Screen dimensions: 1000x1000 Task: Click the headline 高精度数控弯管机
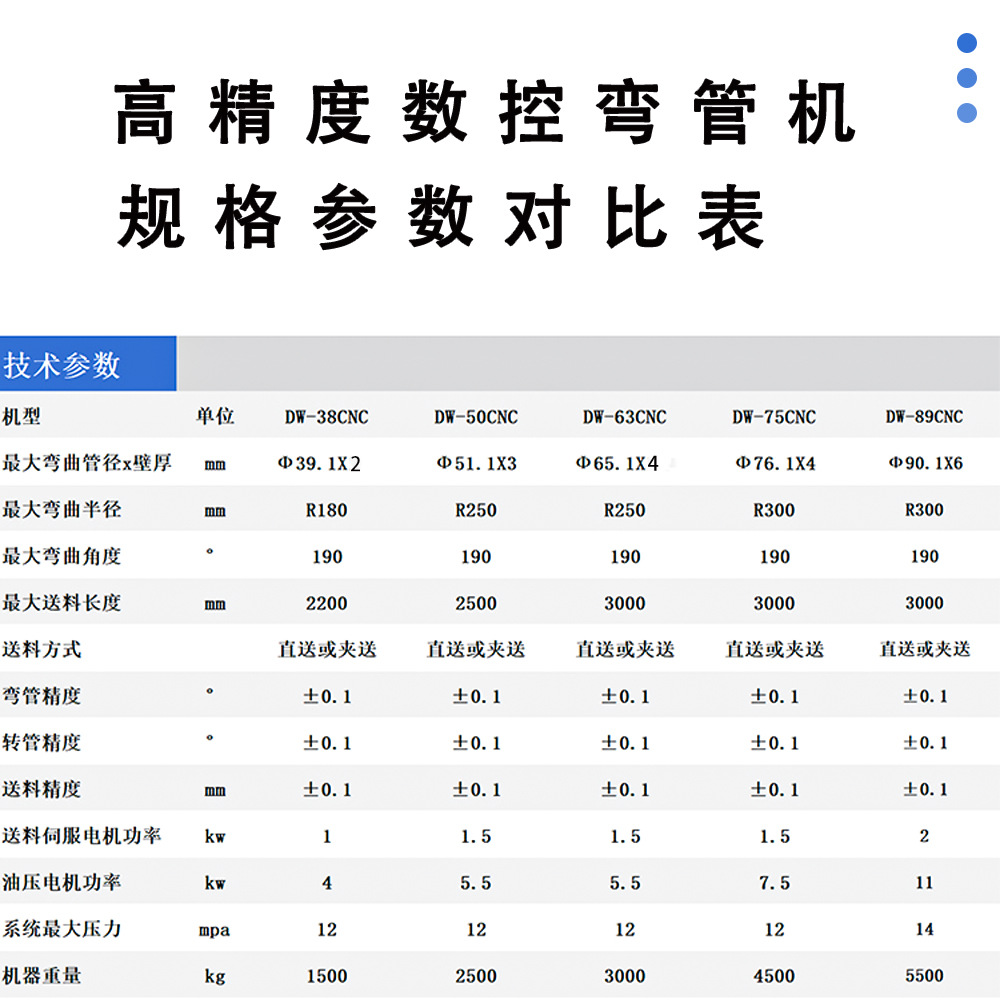(484, 112)
